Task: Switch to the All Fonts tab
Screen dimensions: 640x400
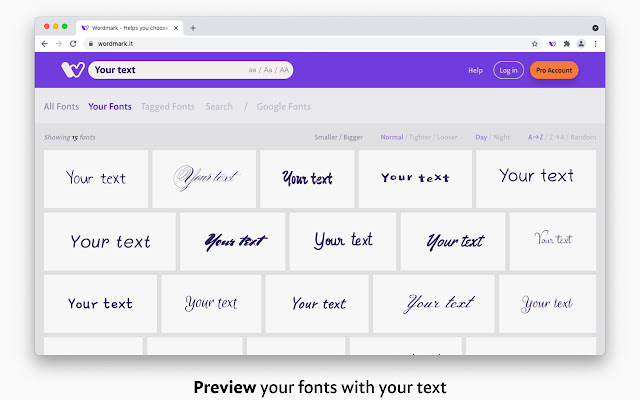Action: pos(61,107)
